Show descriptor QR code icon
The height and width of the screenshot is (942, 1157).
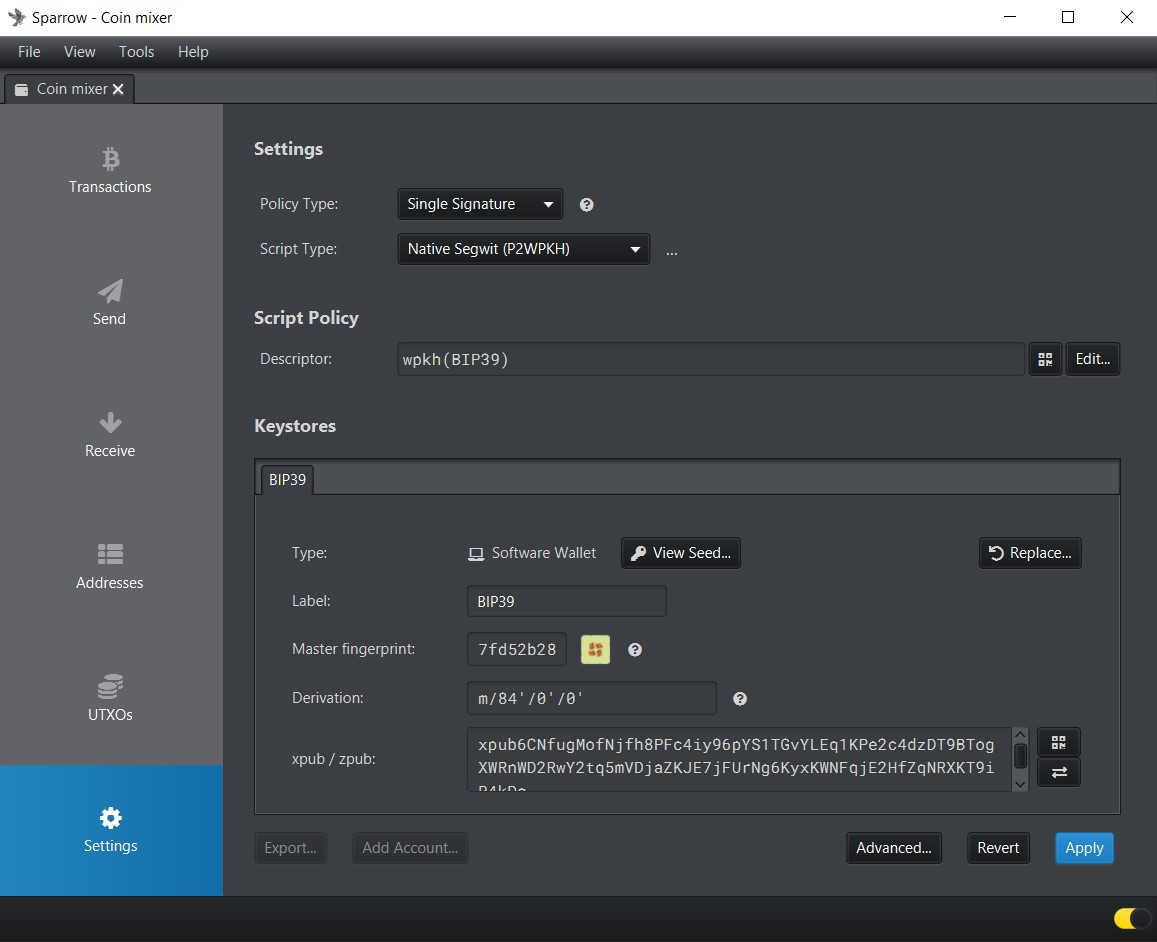[x=1045, y=359]
